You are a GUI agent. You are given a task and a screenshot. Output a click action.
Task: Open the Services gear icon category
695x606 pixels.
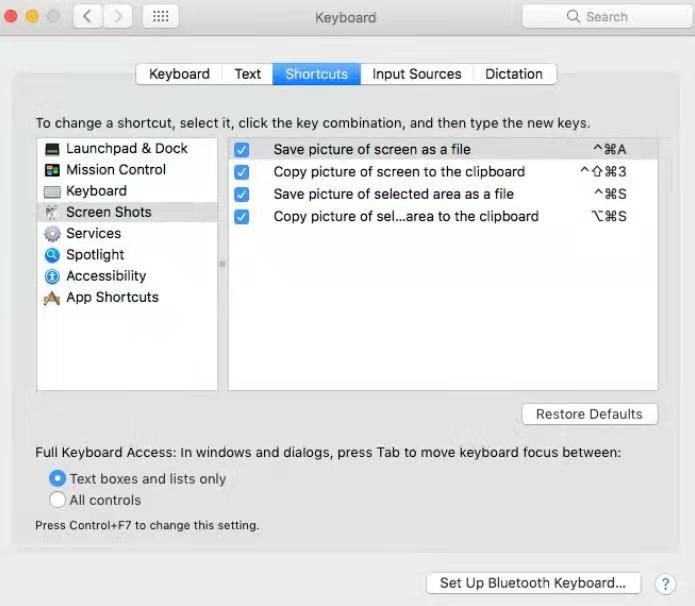coord(52,234)
